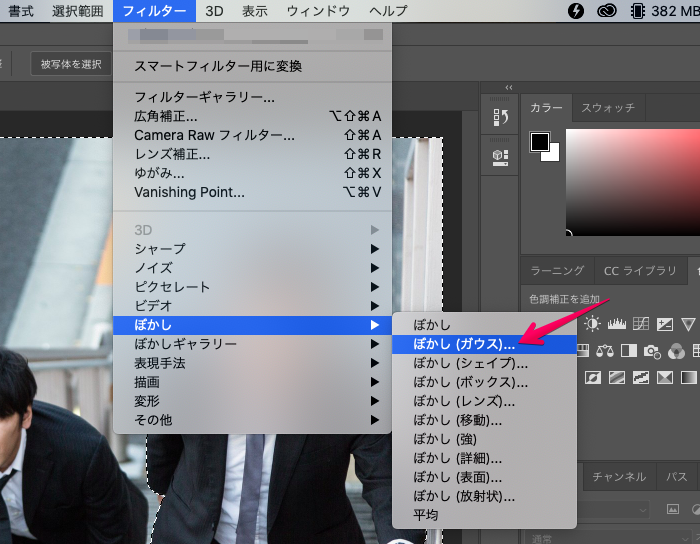Open the History panel icon
This screenshot has width=700, height=544.
[500, 118]
